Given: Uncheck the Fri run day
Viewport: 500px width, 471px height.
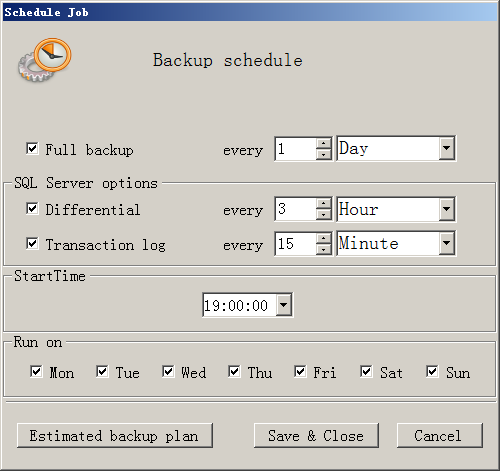Looking at the screenshot, I should [300, 371].
